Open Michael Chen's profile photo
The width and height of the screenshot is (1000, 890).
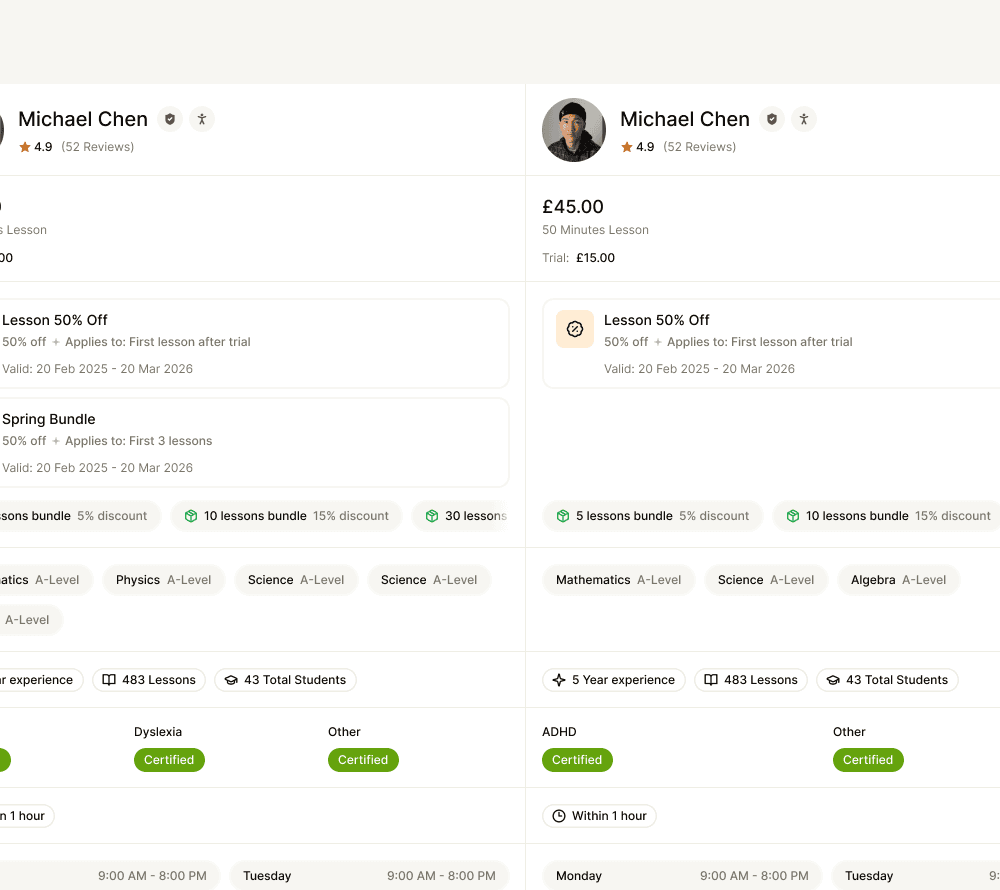point(574,130)
